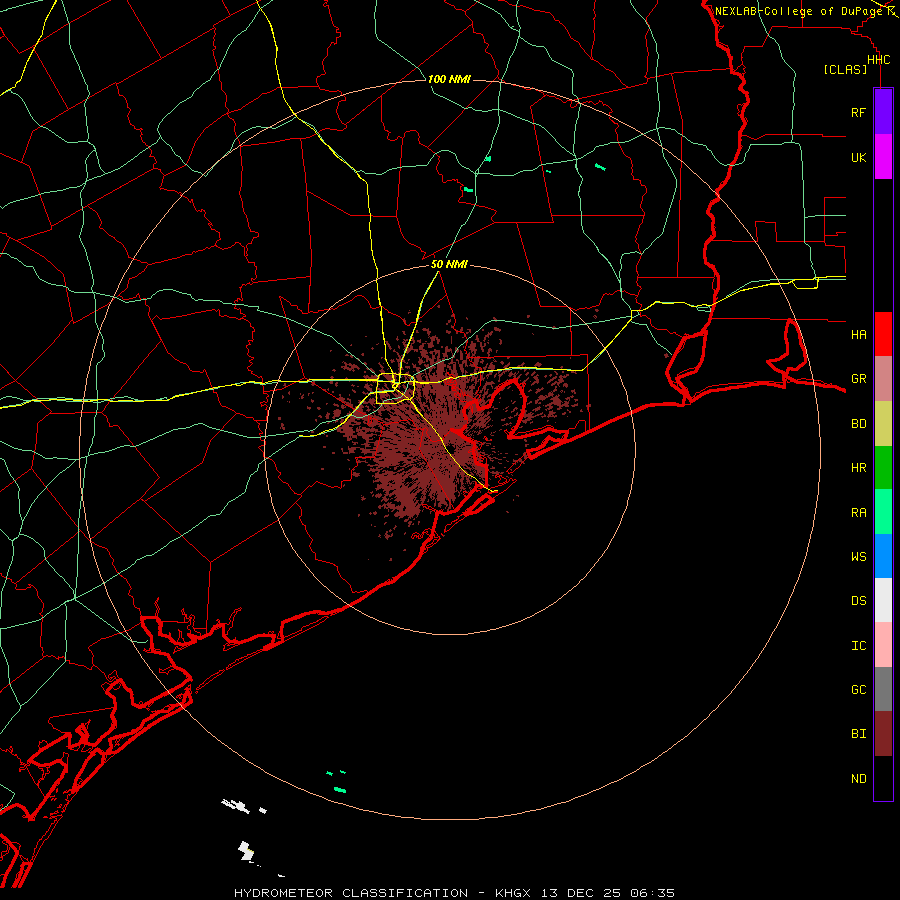
Task: Click the WS blue legend swatch
Action: pyautogui.click(x=883, y=556)
